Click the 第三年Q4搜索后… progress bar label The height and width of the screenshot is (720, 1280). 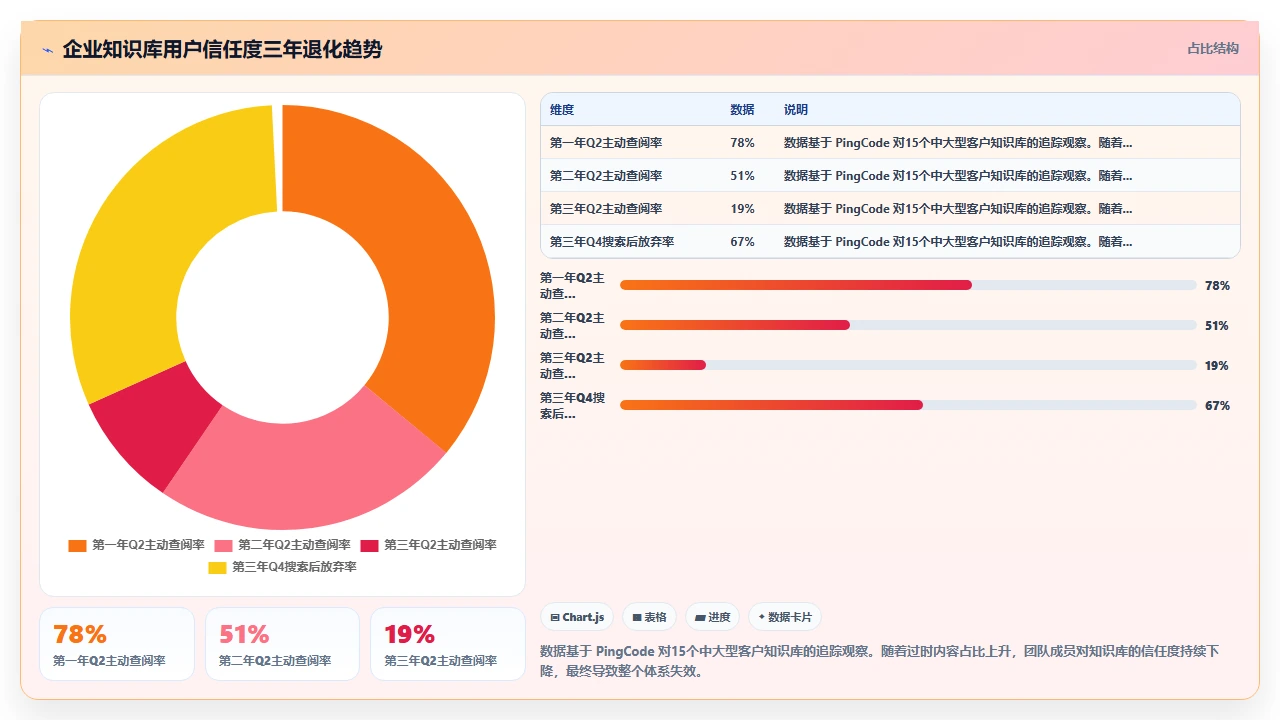tap(573, 406)
